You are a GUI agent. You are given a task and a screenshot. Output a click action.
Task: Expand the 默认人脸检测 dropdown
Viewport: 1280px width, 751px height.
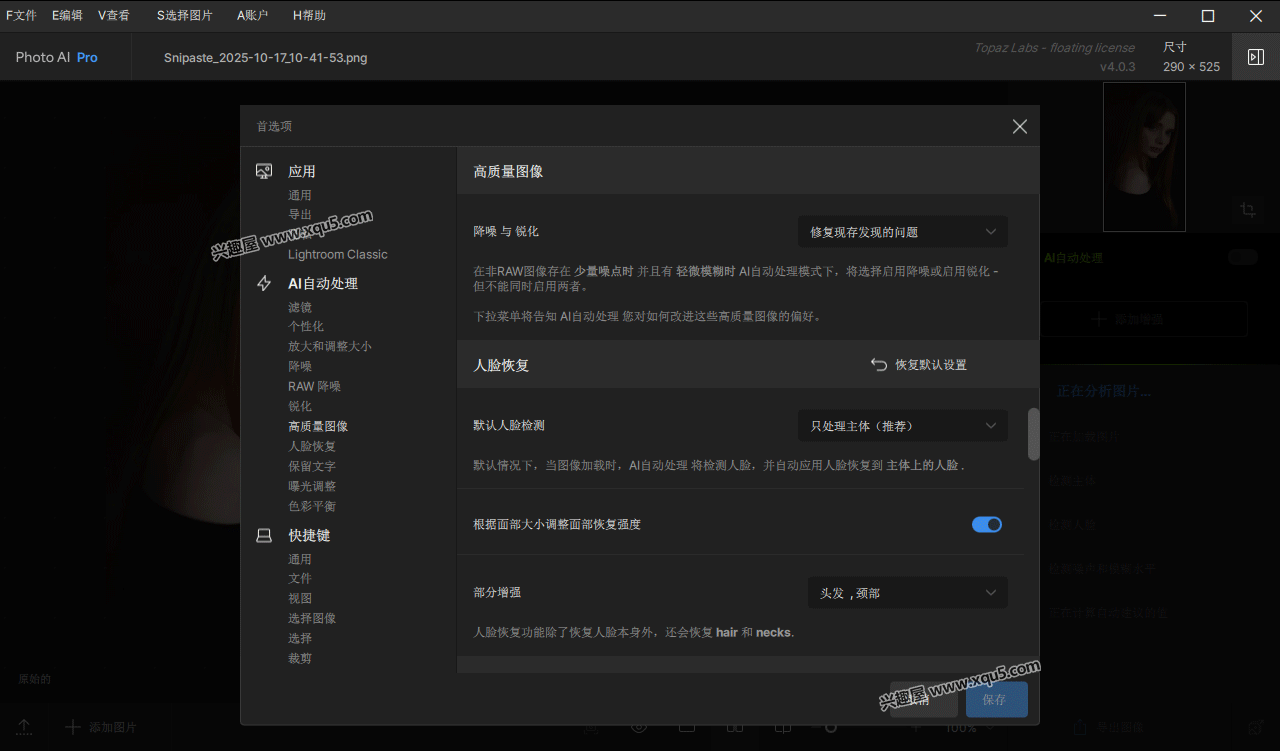click(902, 426)
